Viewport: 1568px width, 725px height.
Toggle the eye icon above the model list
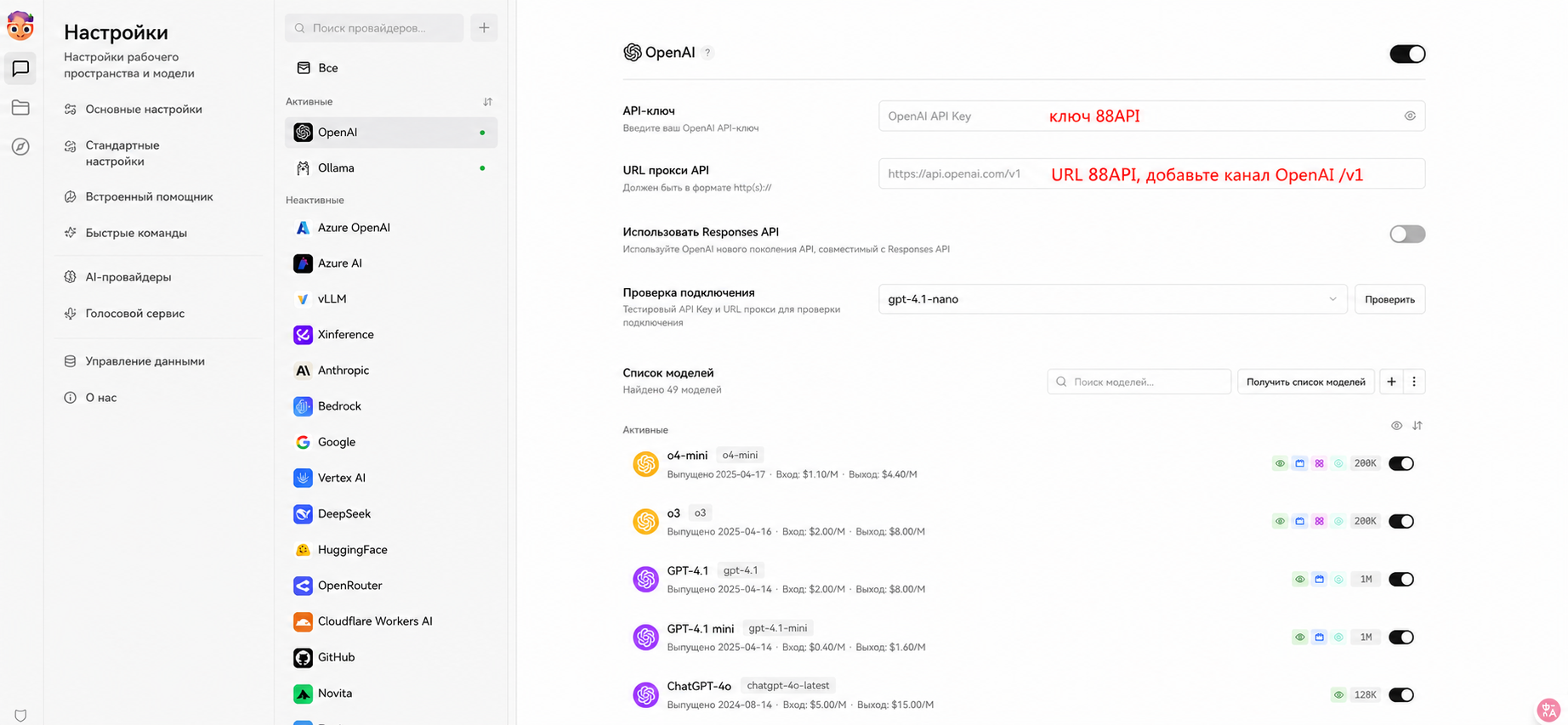tap(1396, 426)
